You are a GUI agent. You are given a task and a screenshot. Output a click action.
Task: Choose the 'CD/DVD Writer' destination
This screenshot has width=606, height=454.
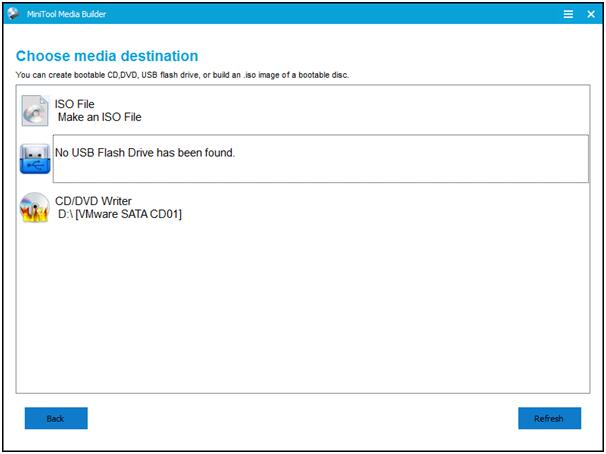[x=93, y=201]
